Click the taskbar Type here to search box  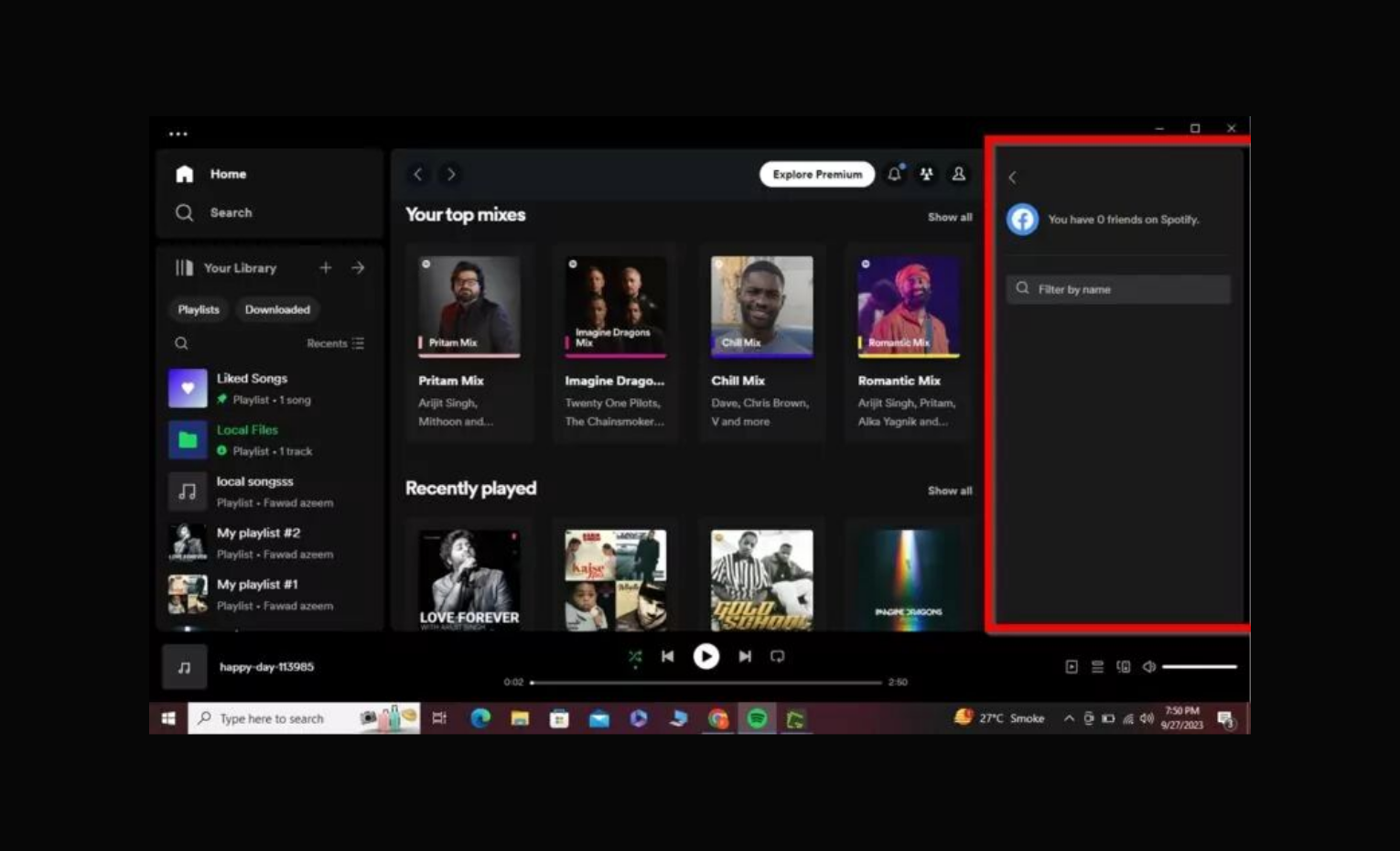pyautogui.click(x=304, y=718)
